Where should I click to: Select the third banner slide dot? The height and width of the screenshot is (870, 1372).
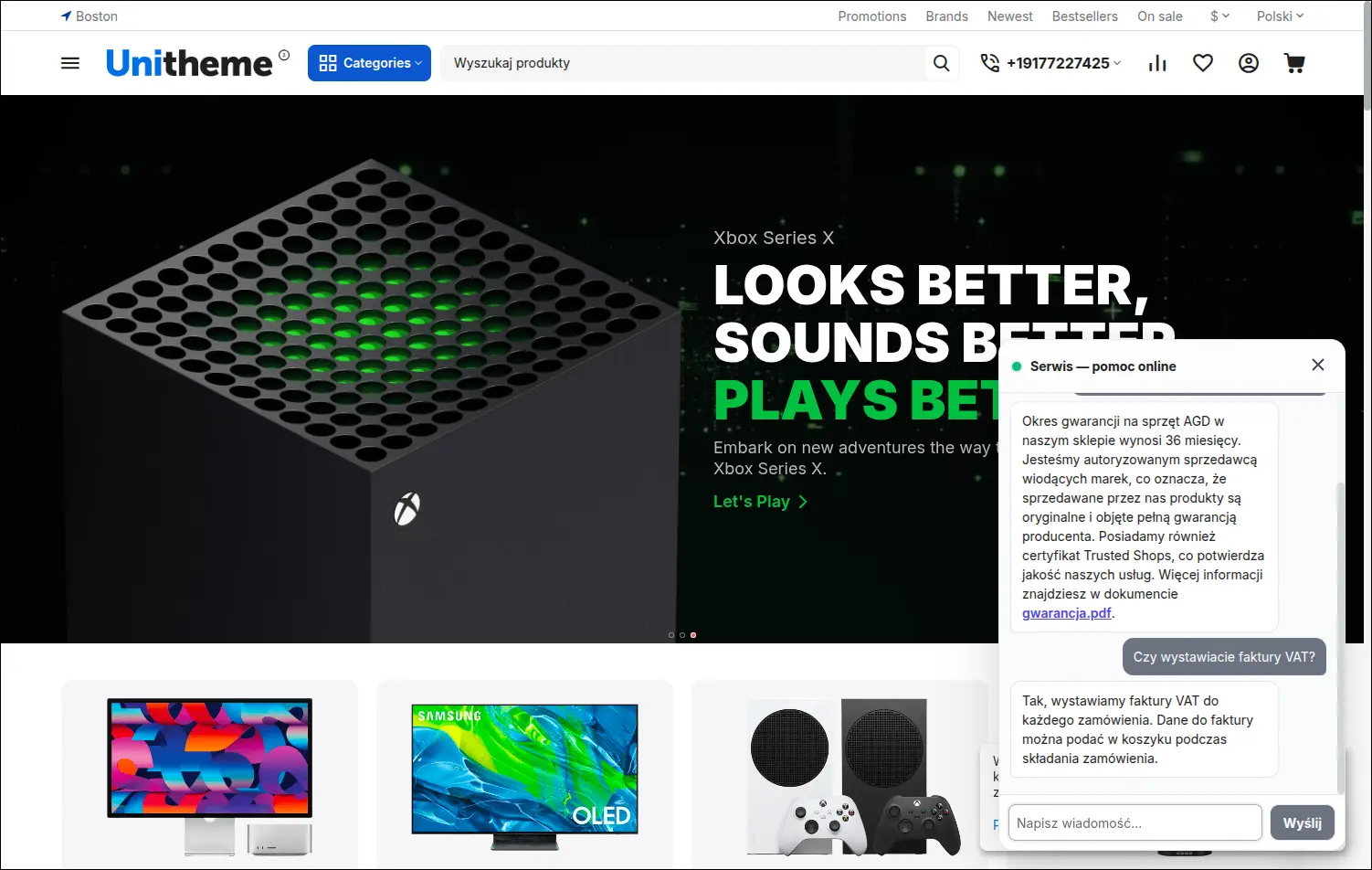click(693, 635)
